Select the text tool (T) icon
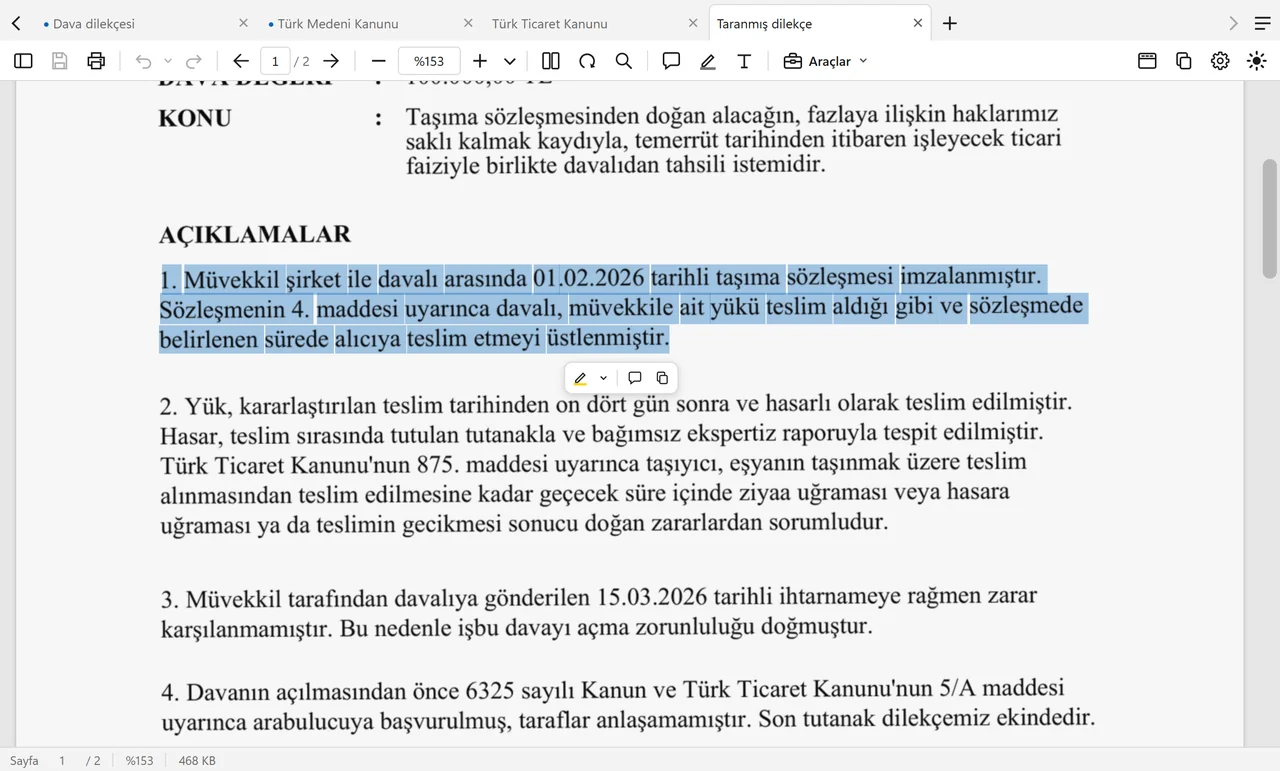The height and width of the screenshot is (771, 1280). (x=744, y=61)
